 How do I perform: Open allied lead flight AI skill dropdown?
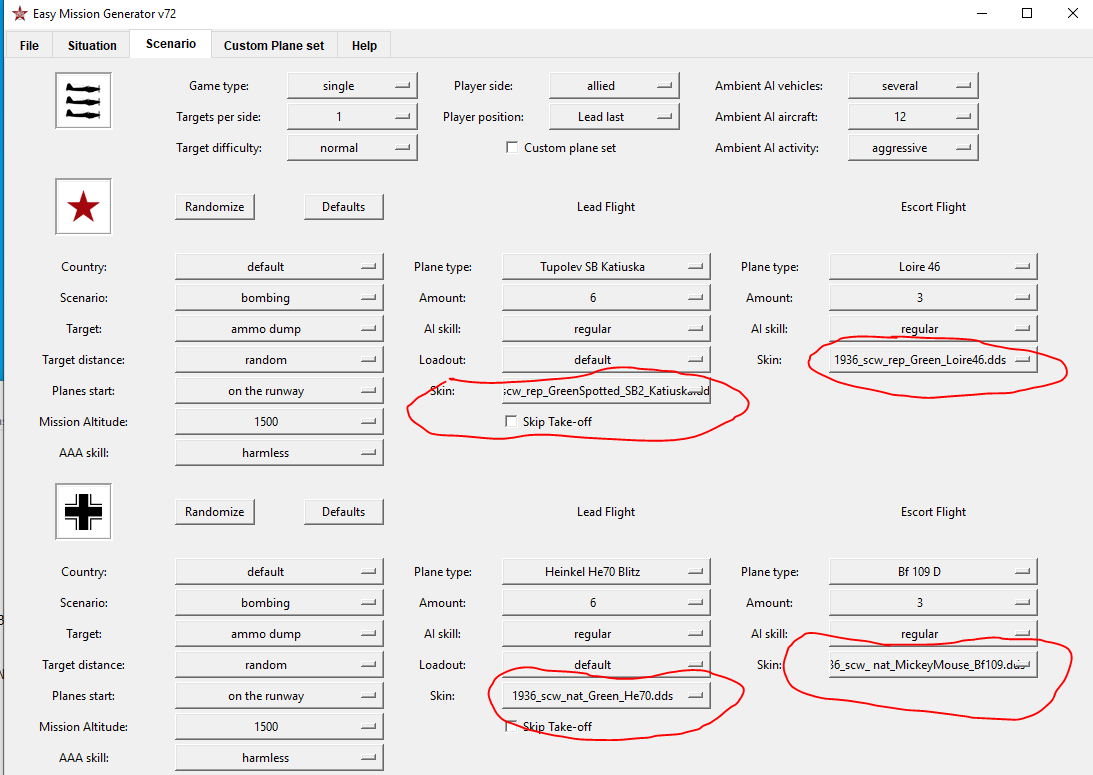coord(606,329)
